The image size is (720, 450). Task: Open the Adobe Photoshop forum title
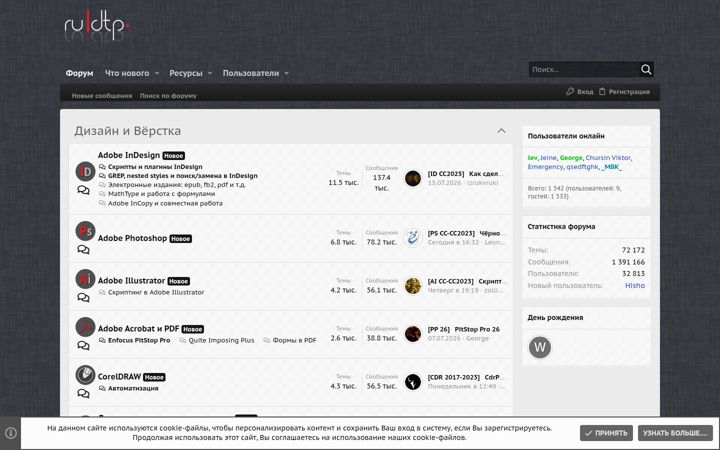click(x=132, y=238)
